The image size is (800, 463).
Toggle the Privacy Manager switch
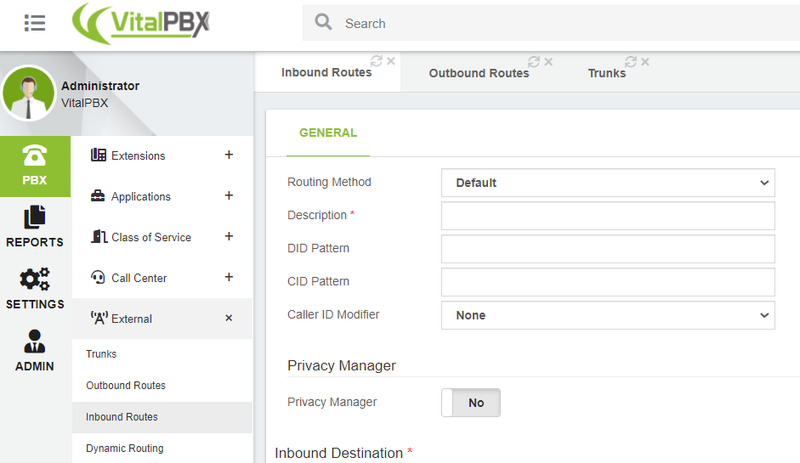pos(471,403)
